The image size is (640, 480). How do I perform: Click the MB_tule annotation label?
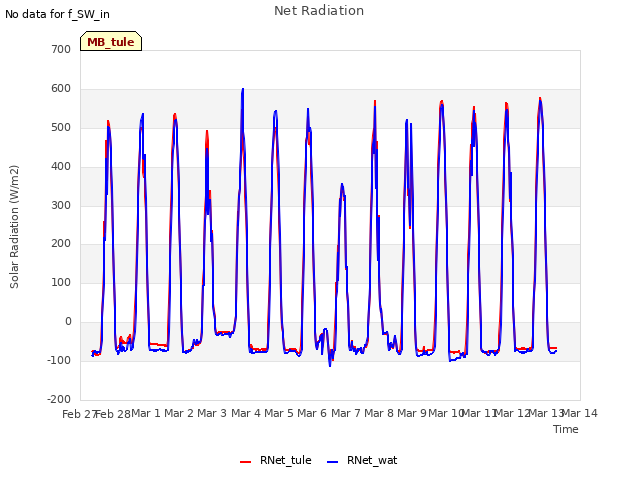[x=111, y=41]
